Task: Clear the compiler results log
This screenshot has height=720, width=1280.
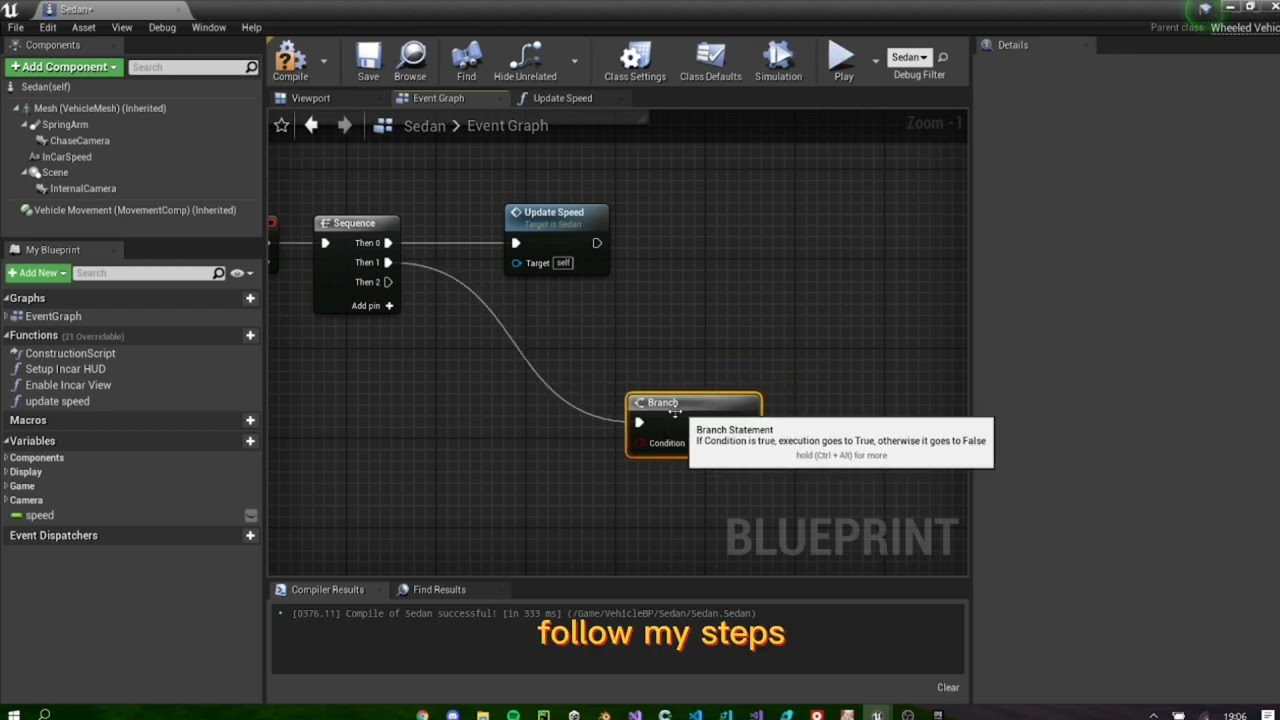Action: click(948, 688)
